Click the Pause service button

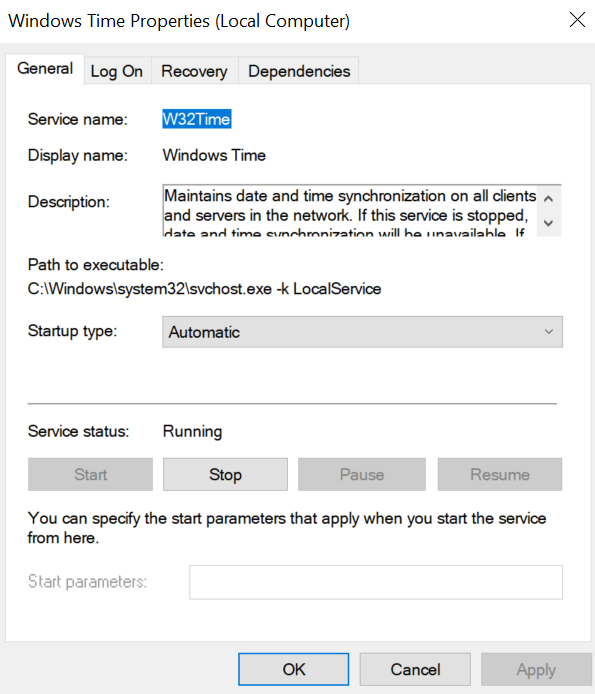362,474
